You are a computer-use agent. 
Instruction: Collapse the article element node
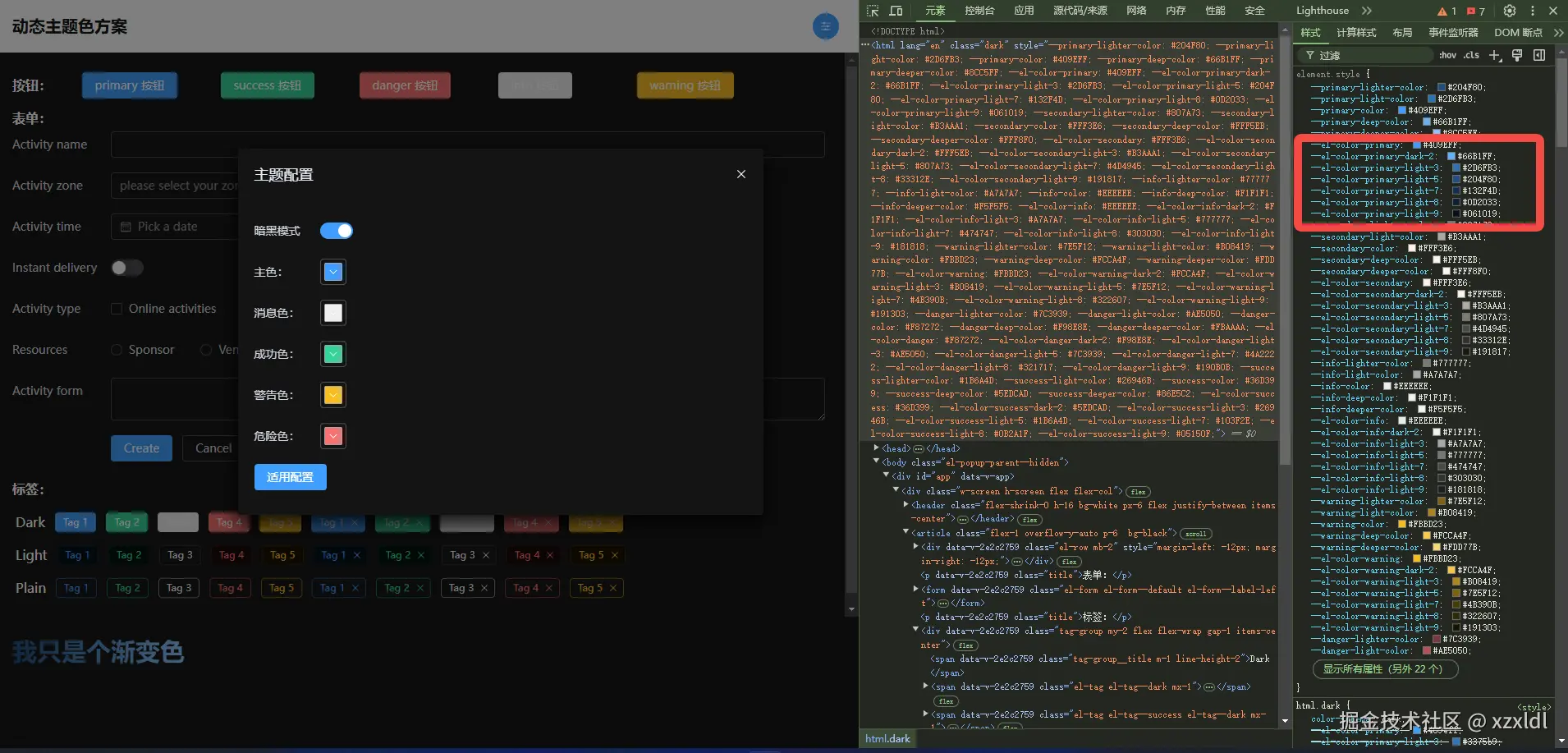(906, 533)
